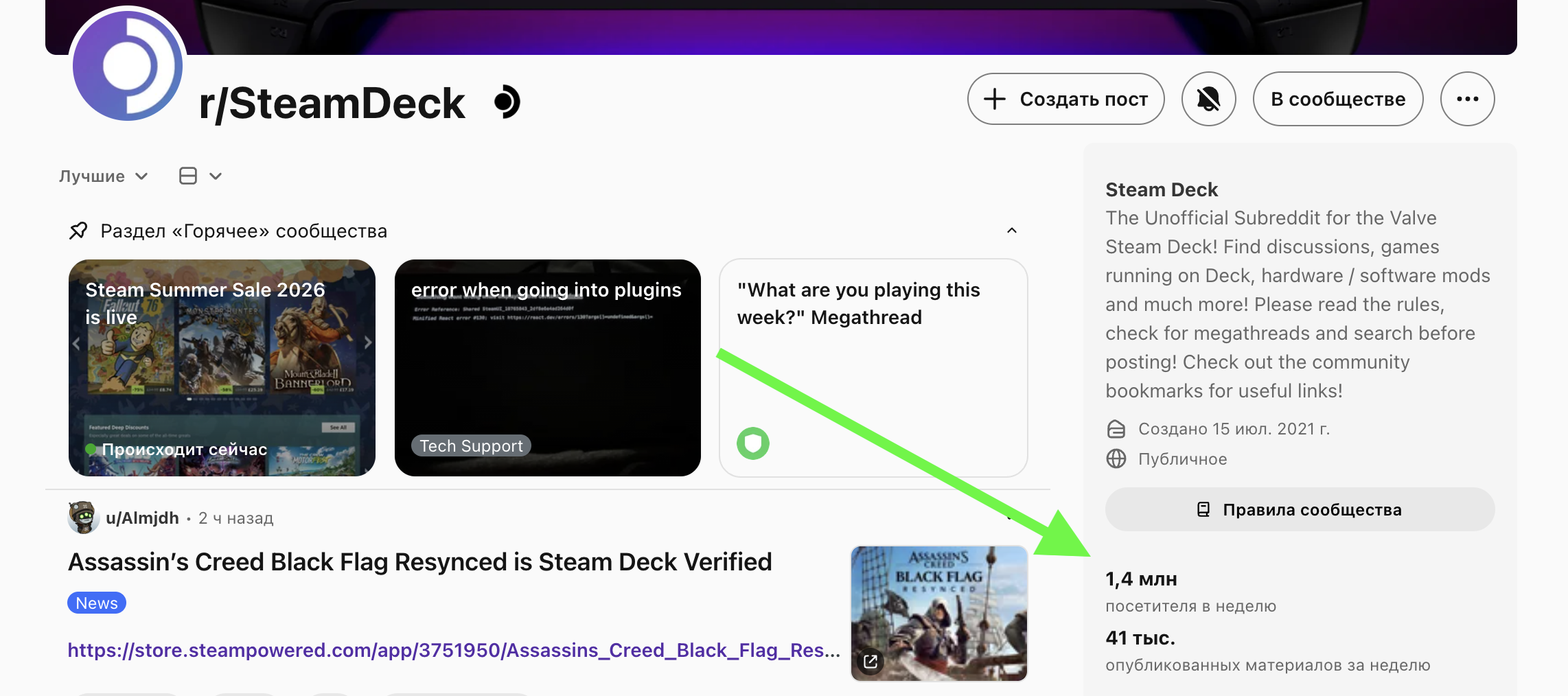Click the Создать пост button
The image size is (1568, 696).
pyautogui.click(x=1065, y=99)
